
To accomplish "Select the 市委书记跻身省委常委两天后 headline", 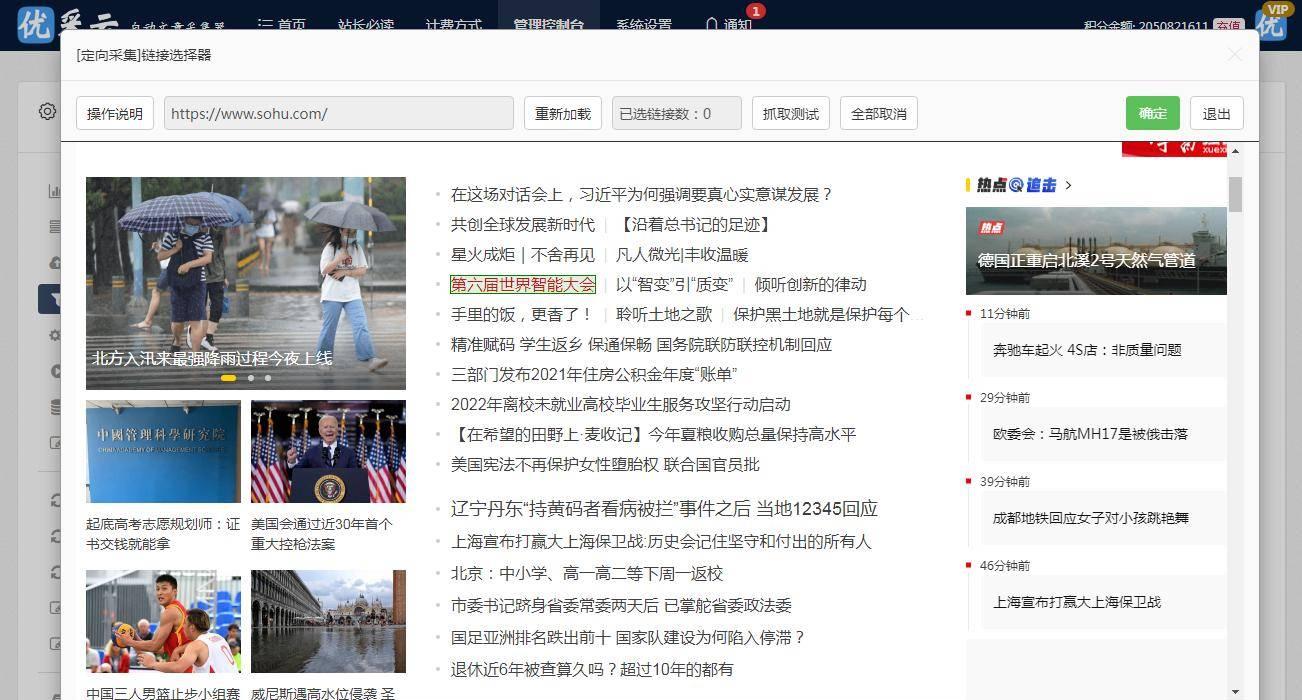I will (621, 605).
